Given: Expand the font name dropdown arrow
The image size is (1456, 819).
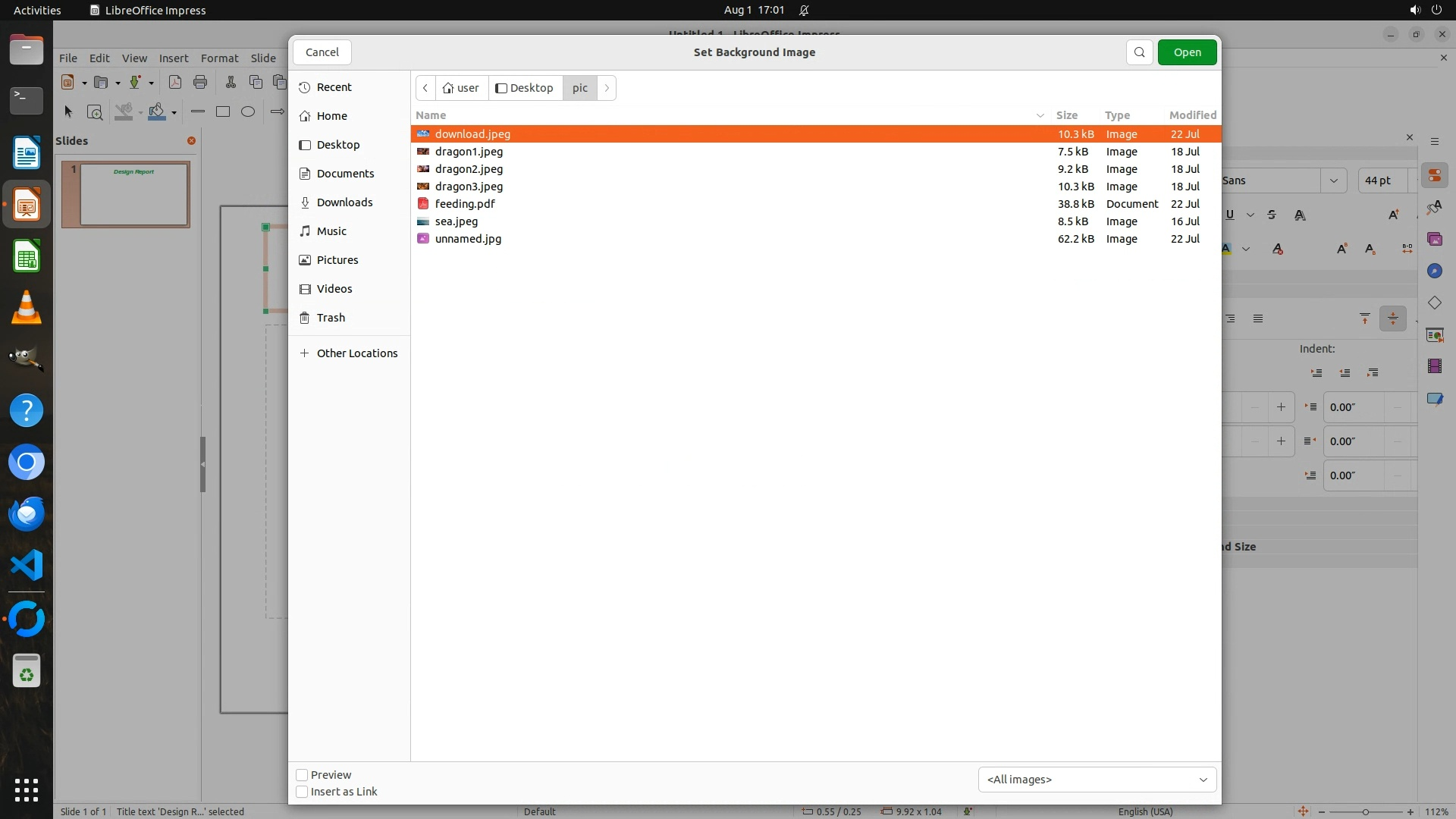Looking at the screenshot, I should (x=1333, y=180).
